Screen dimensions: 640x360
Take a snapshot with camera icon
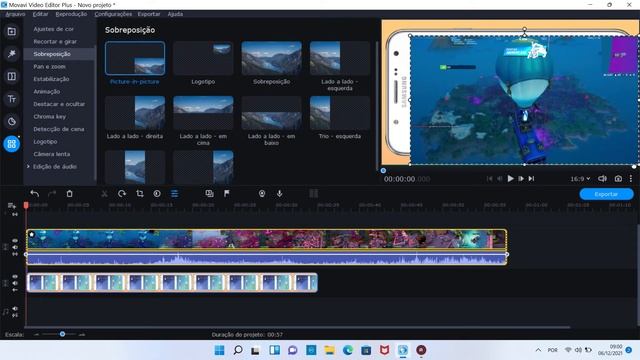click(618, 178)
